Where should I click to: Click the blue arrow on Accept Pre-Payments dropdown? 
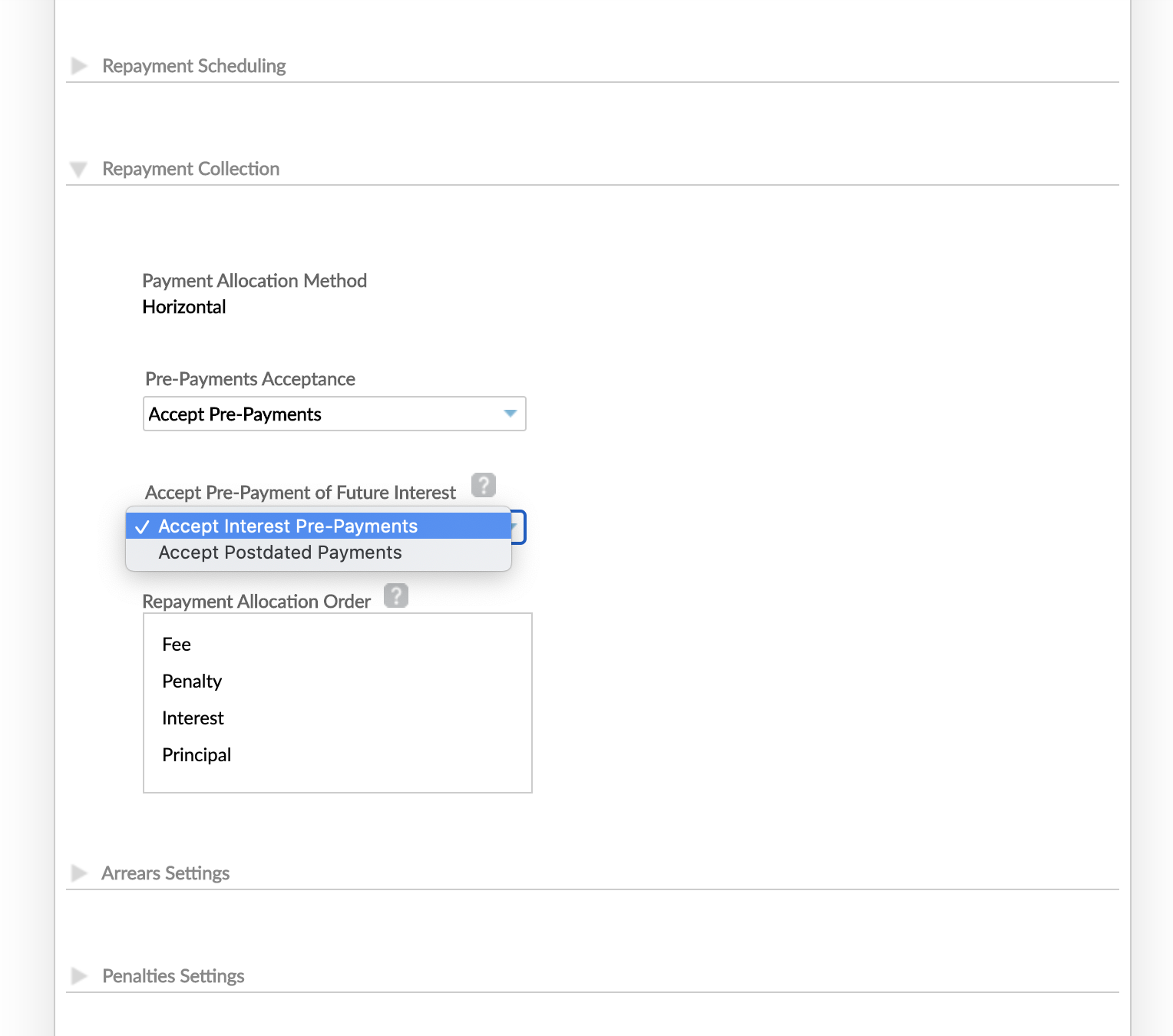pos(510,414)
